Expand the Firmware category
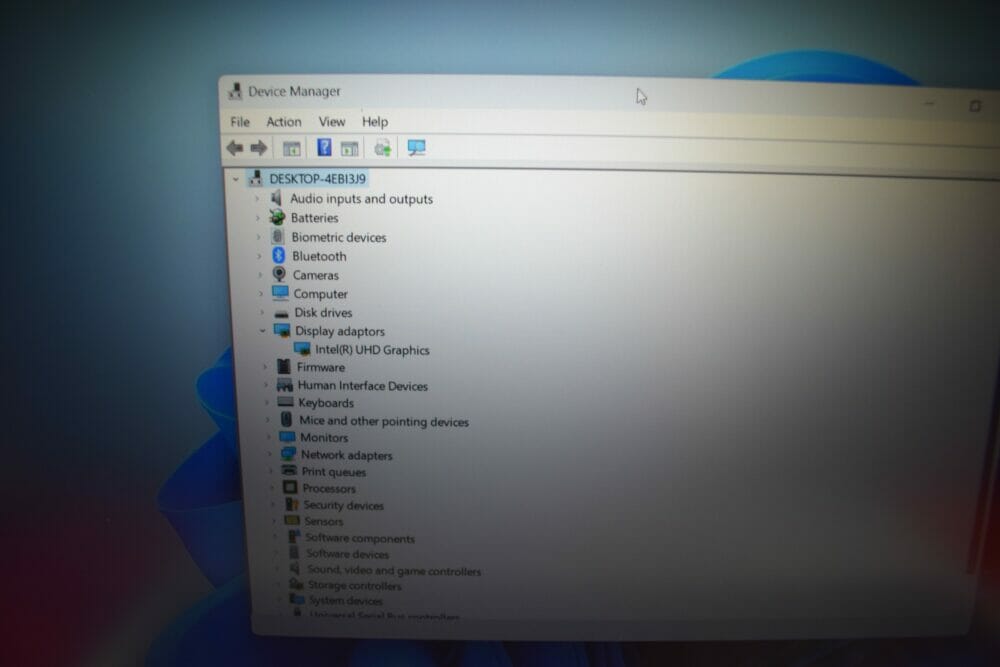Viewport: 1000px width, 667px height. [x=265, y=367]
